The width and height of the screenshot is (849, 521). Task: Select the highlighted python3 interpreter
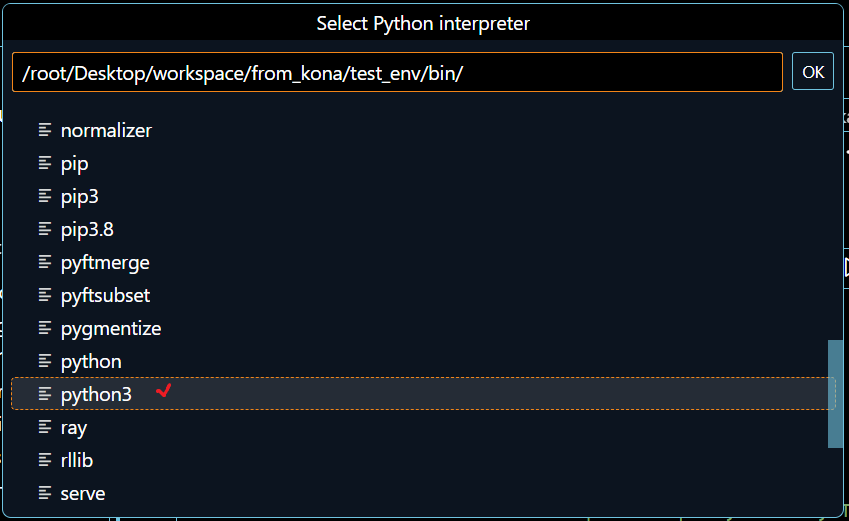click(x=423, y=394)
